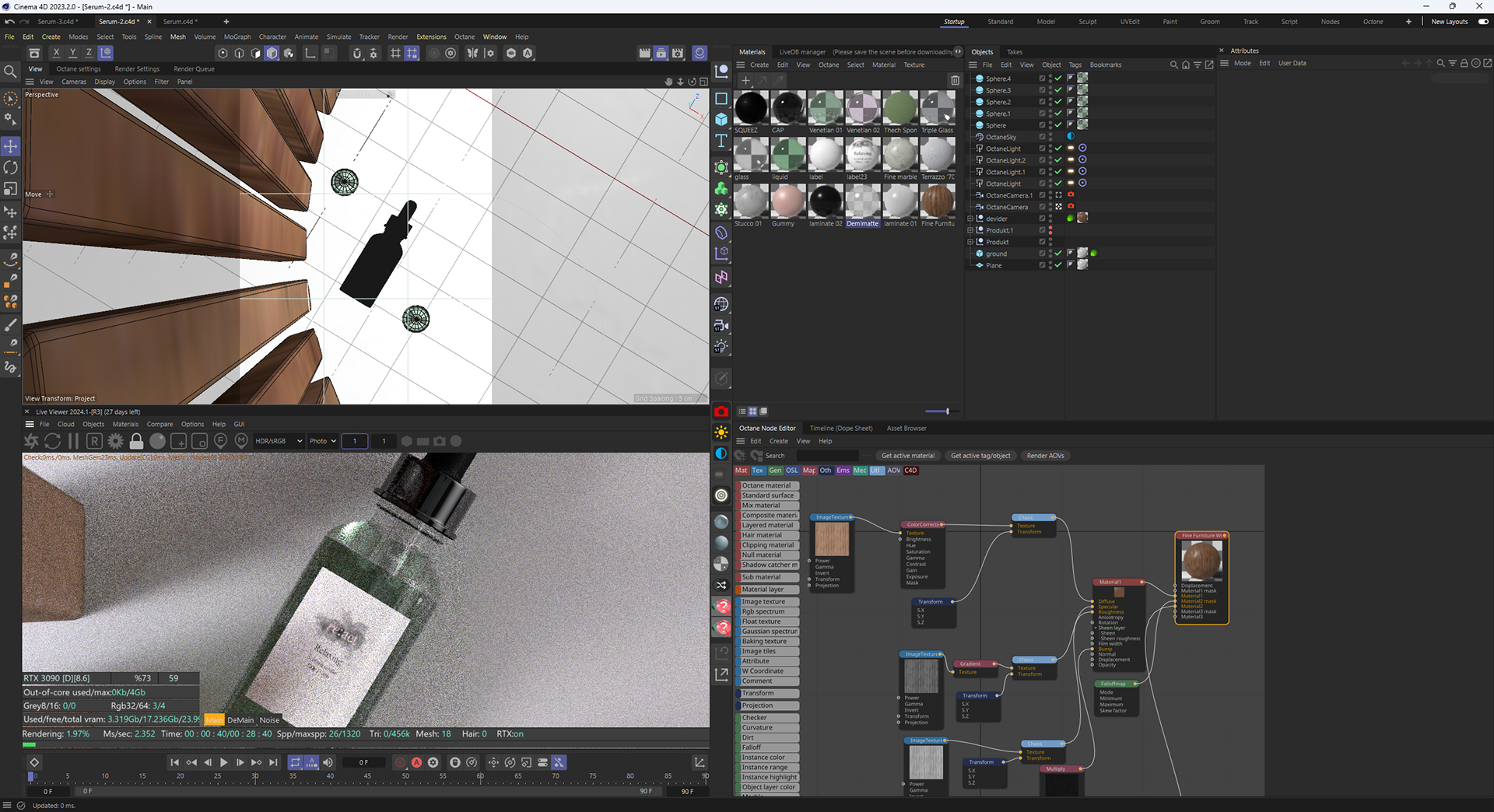Delete material with trash icon
The width and height of the screenshot is (1494, 812).
pyautogui.click(x=955, y=80)
